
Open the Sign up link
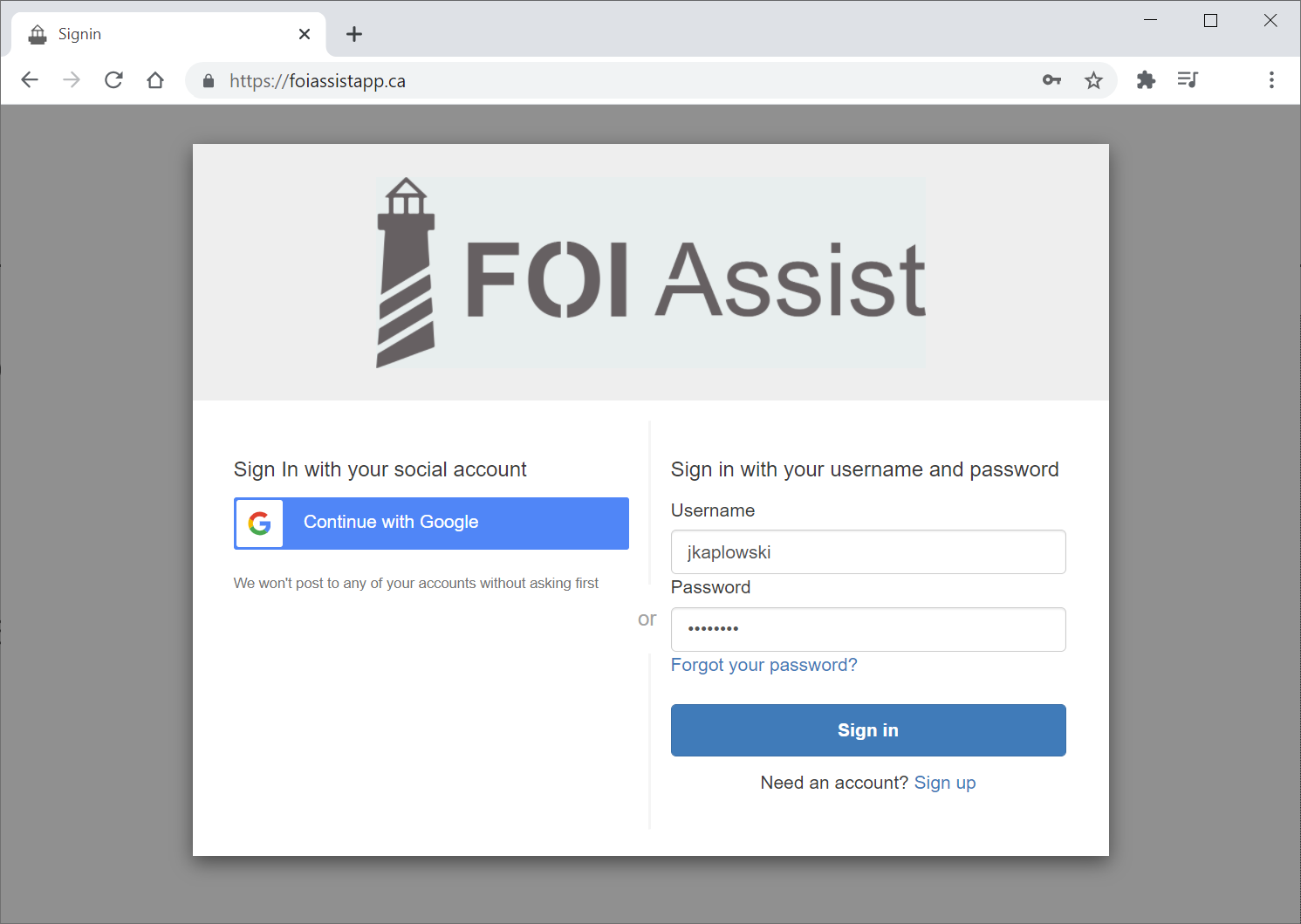(945, 783)
